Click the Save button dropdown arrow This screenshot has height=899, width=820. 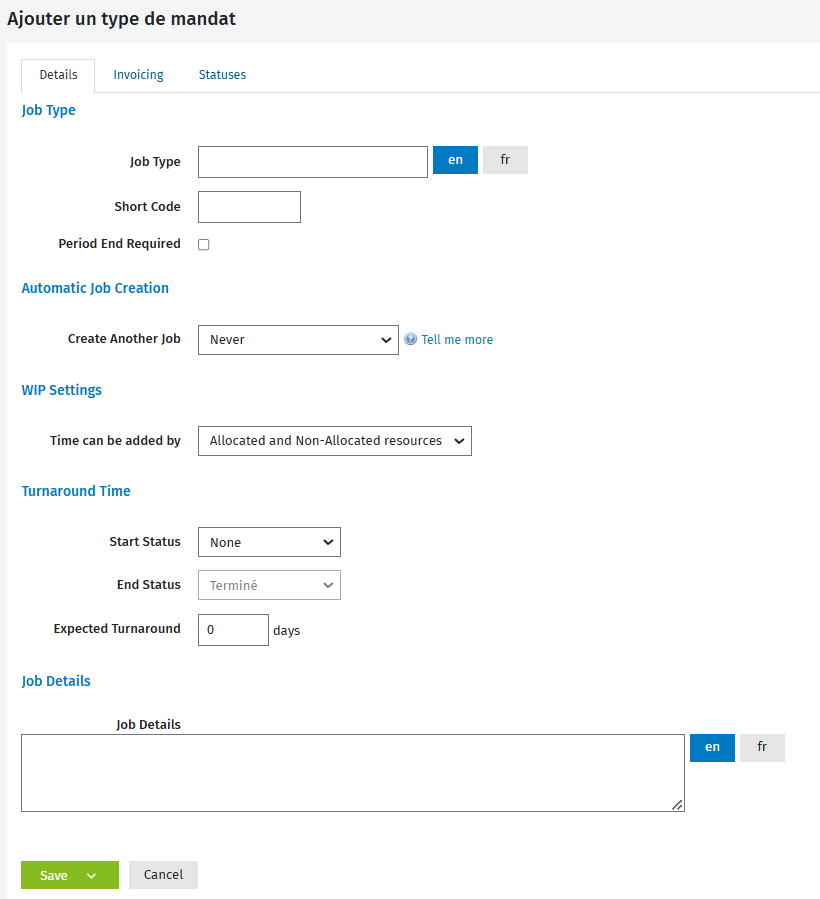92,875
